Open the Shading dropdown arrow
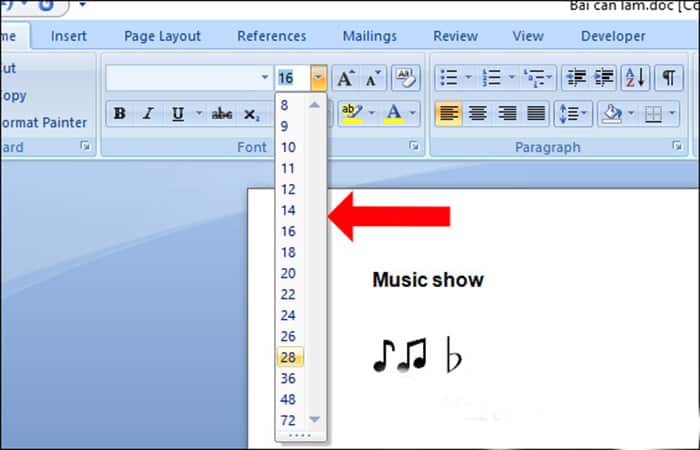The height and width of the screenshot is (450, 700). point(631,114)
